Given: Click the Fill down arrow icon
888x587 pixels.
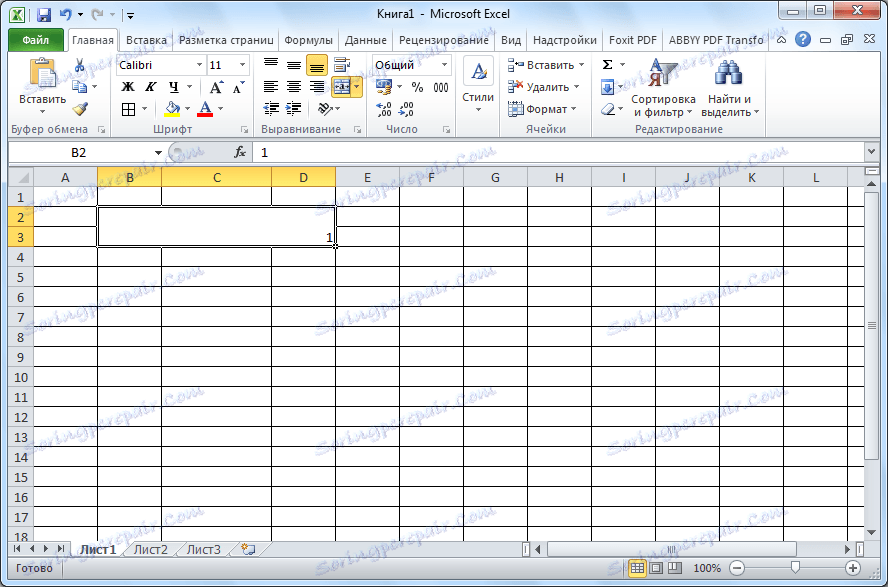Looking at the screenshot, I should tap(607, 87).
